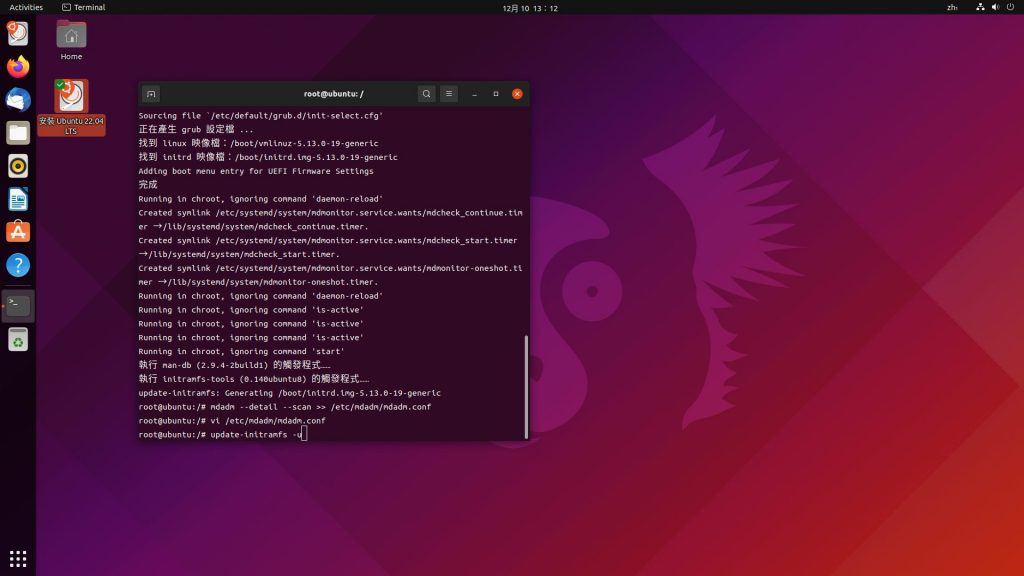The height and width of the screenshot is (576, 1024).
Task: Open the Ubuntu installer from the dock
Action: pos(18,33)
